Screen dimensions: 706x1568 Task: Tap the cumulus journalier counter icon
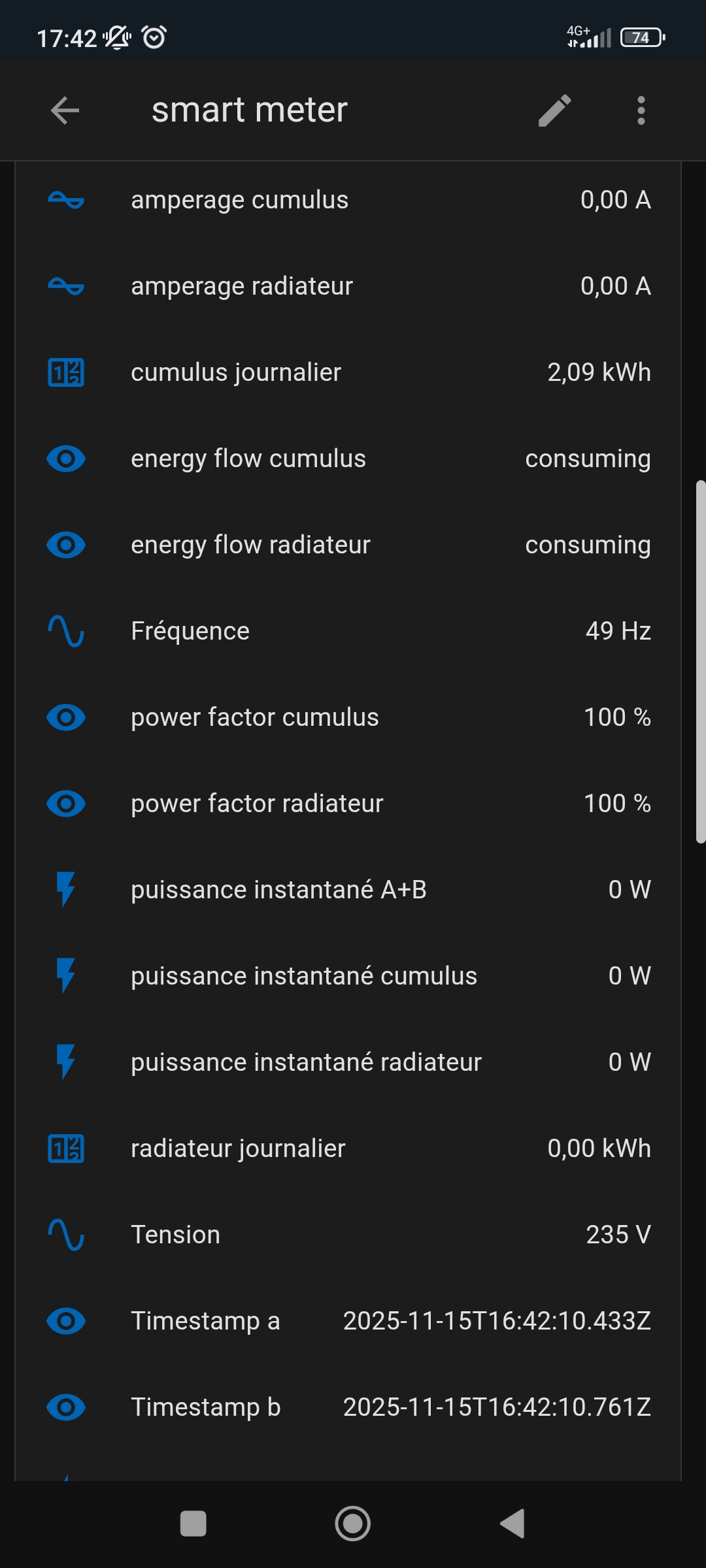coord(66,372)
